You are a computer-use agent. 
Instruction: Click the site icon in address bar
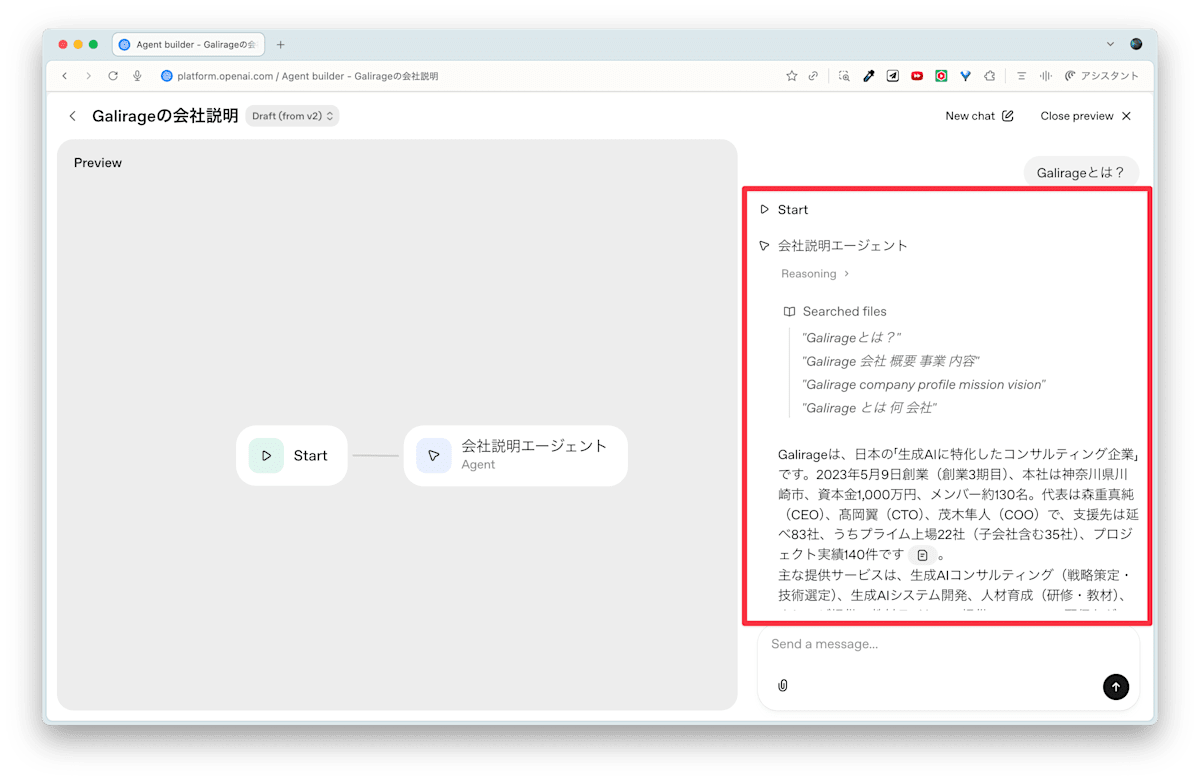tap(167, 76)
